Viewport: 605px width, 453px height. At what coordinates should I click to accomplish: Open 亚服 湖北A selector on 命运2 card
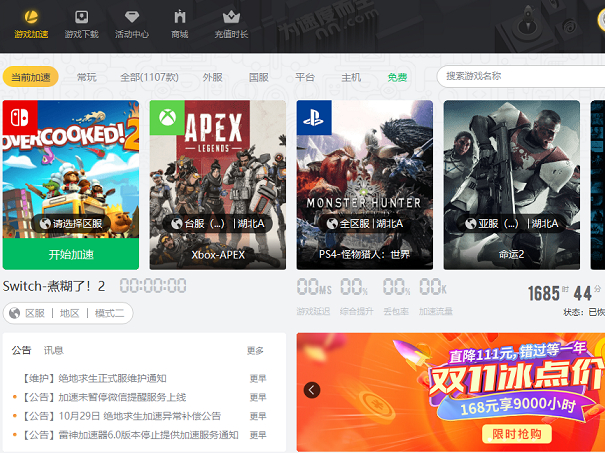click(512, 223)
